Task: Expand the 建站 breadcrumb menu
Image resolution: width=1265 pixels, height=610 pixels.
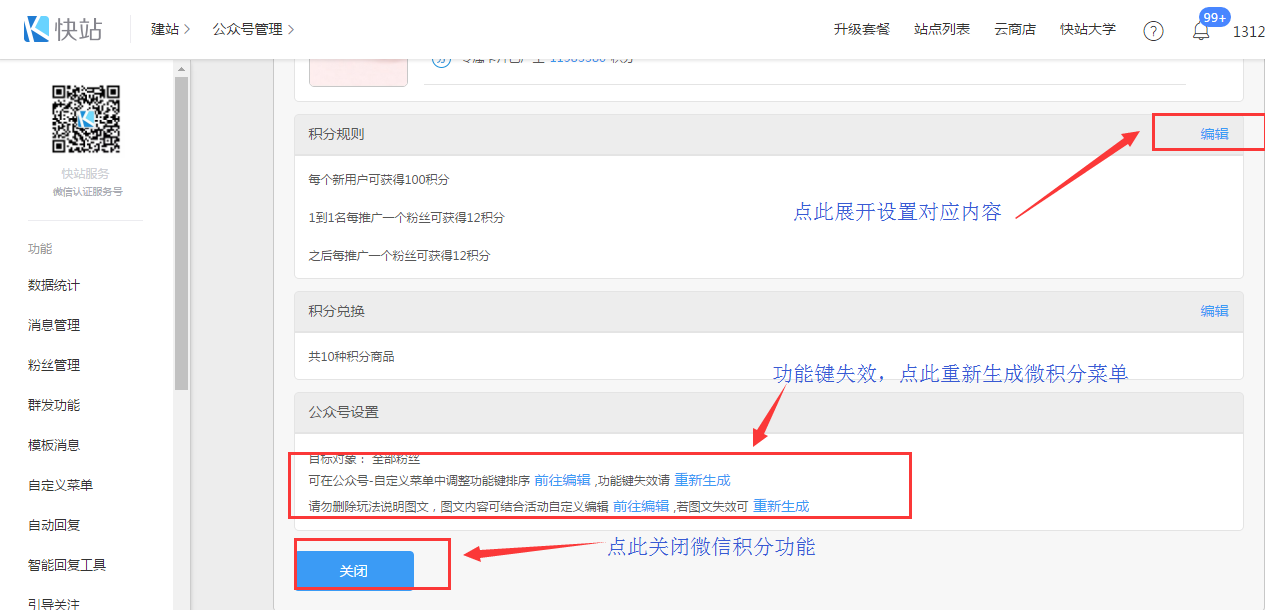Action: coord(170,30)
